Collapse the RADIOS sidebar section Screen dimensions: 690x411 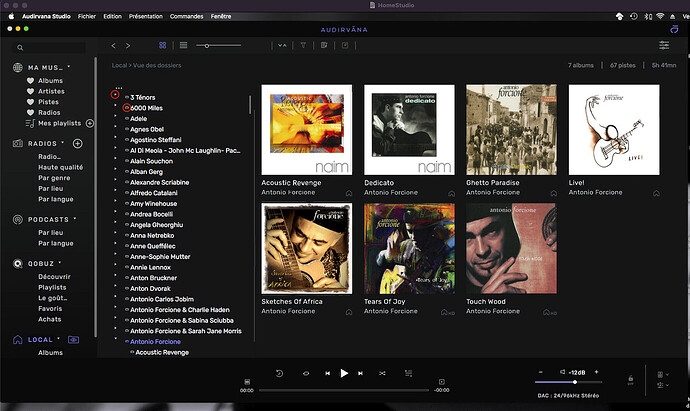(x=62, y=143)
